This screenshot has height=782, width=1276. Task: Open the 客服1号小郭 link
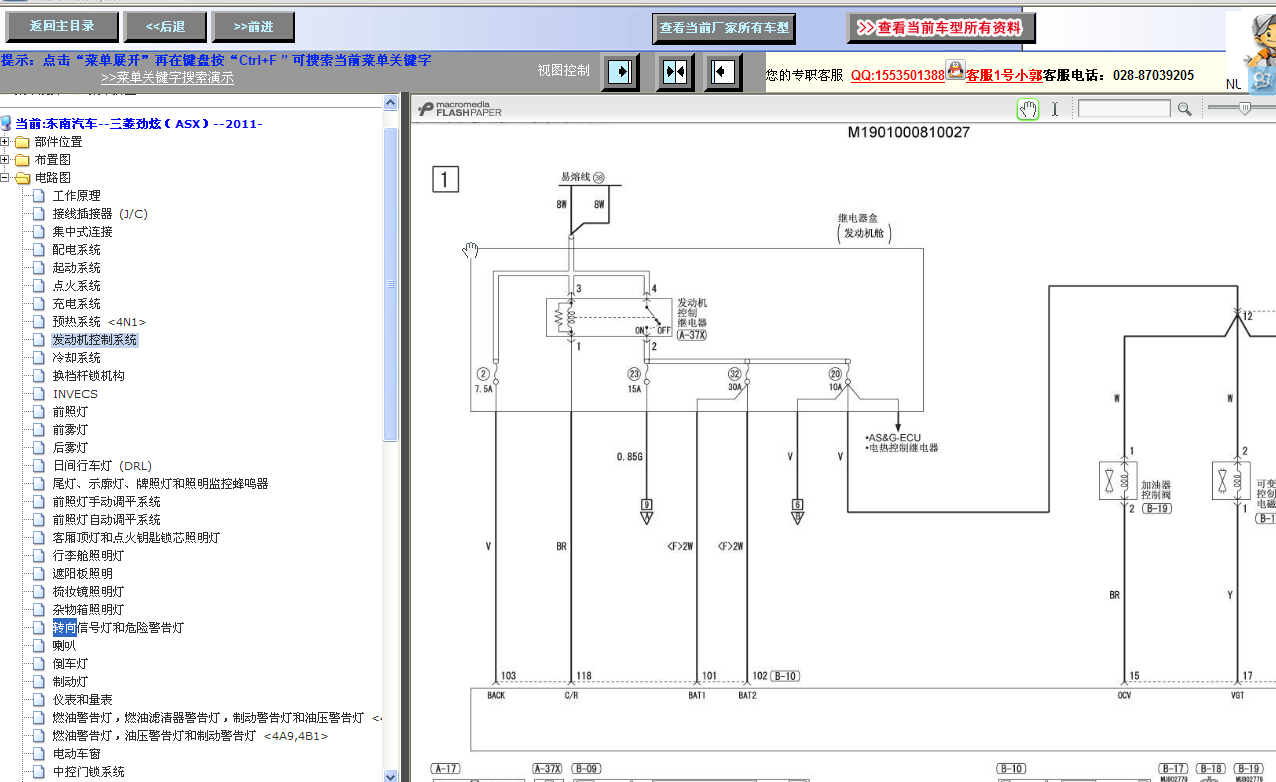1003,75
